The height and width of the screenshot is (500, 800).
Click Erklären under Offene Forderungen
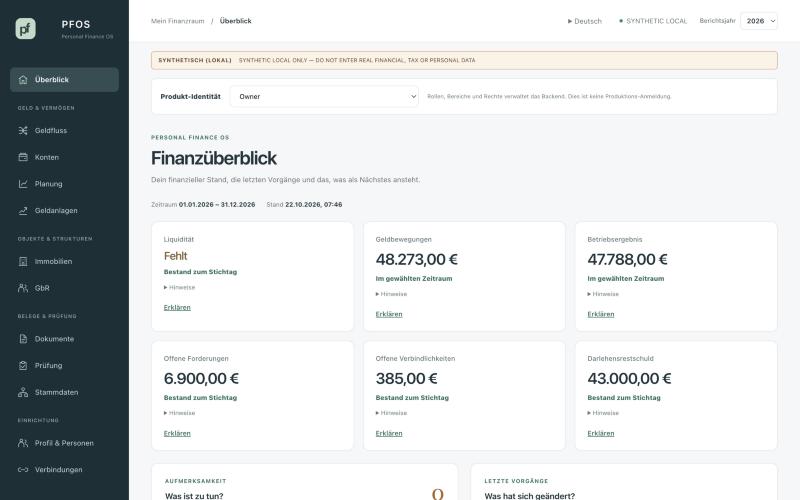click(177, 433)
